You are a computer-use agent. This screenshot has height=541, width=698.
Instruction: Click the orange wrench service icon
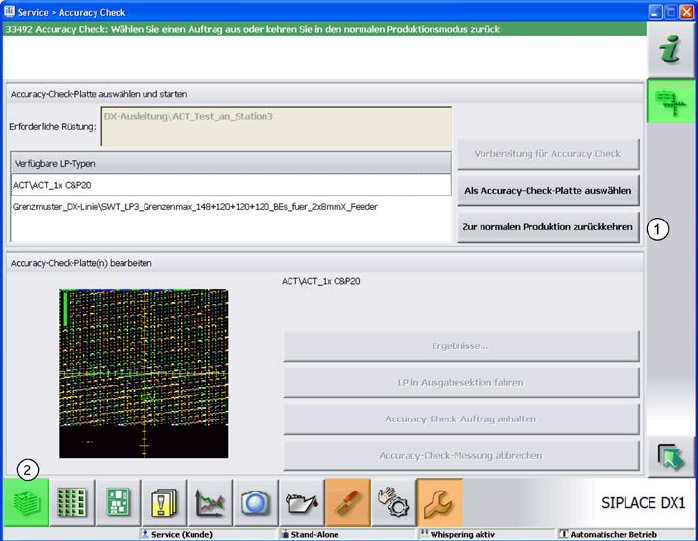tap(439, 502)
